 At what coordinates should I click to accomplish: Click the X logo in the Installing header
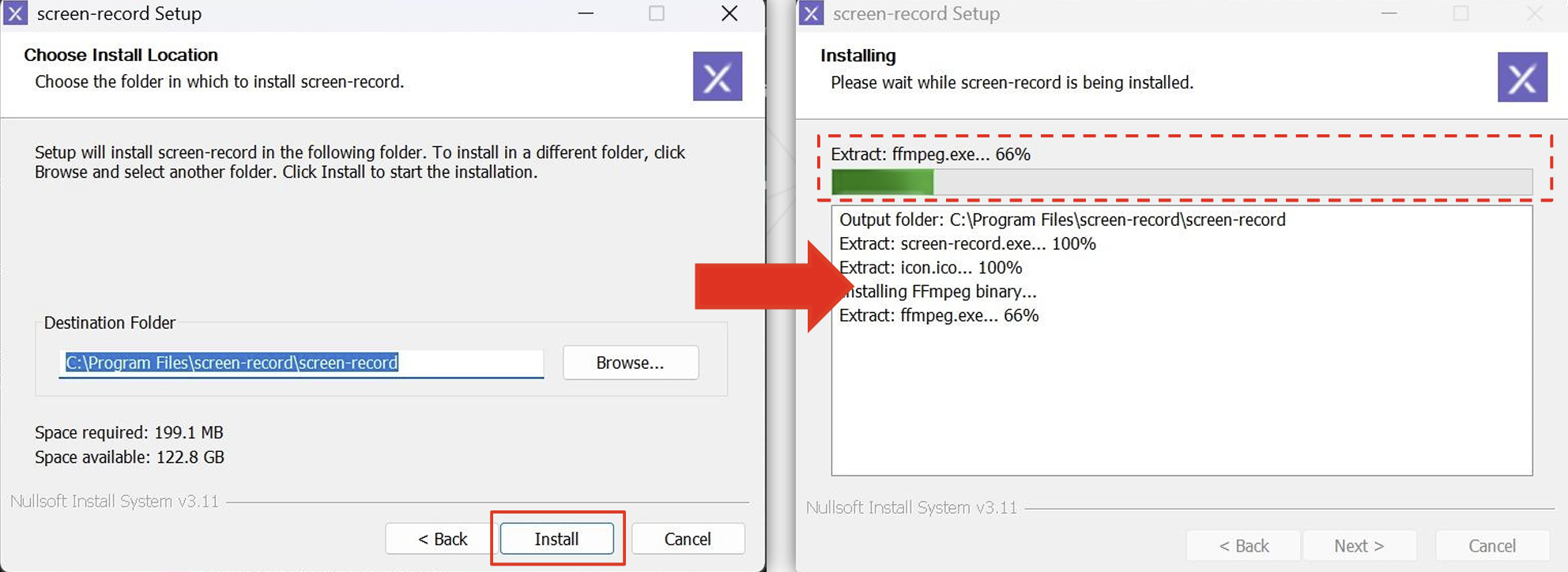pos(1521,77)
